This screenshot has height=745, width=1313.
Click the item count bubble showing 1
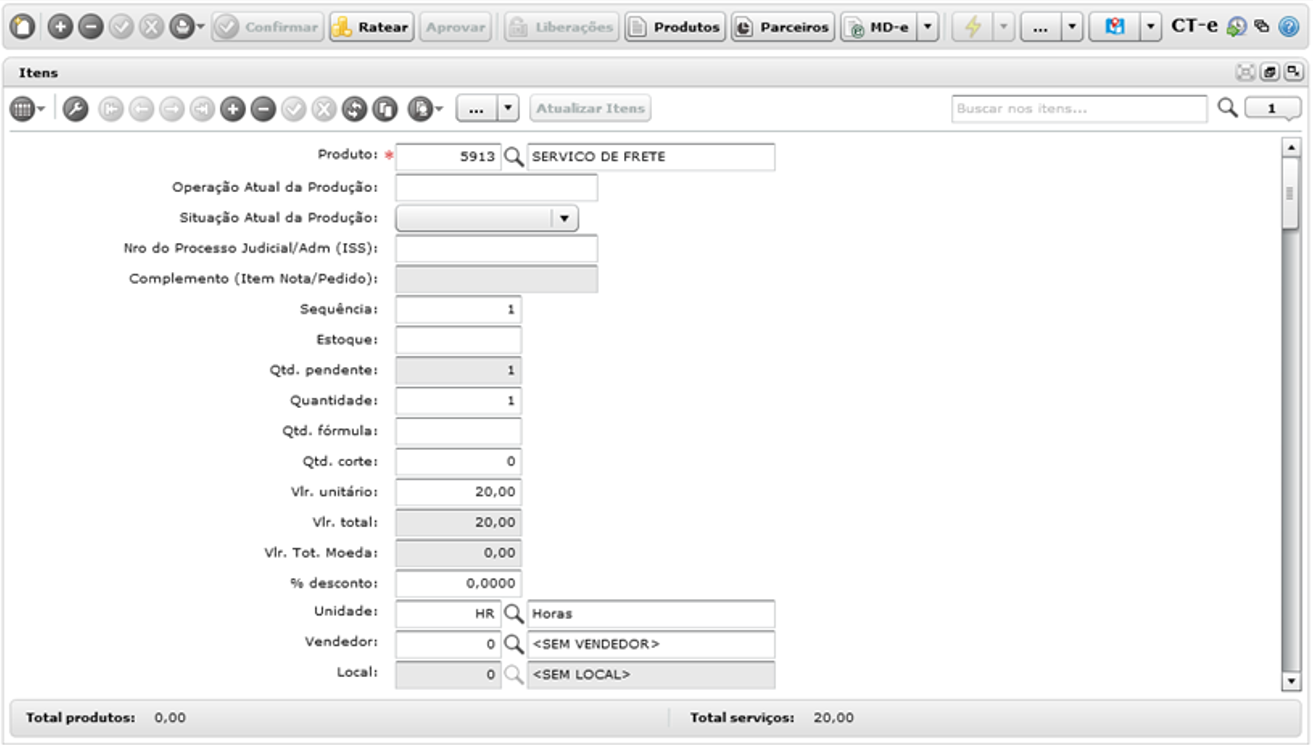1272,108
